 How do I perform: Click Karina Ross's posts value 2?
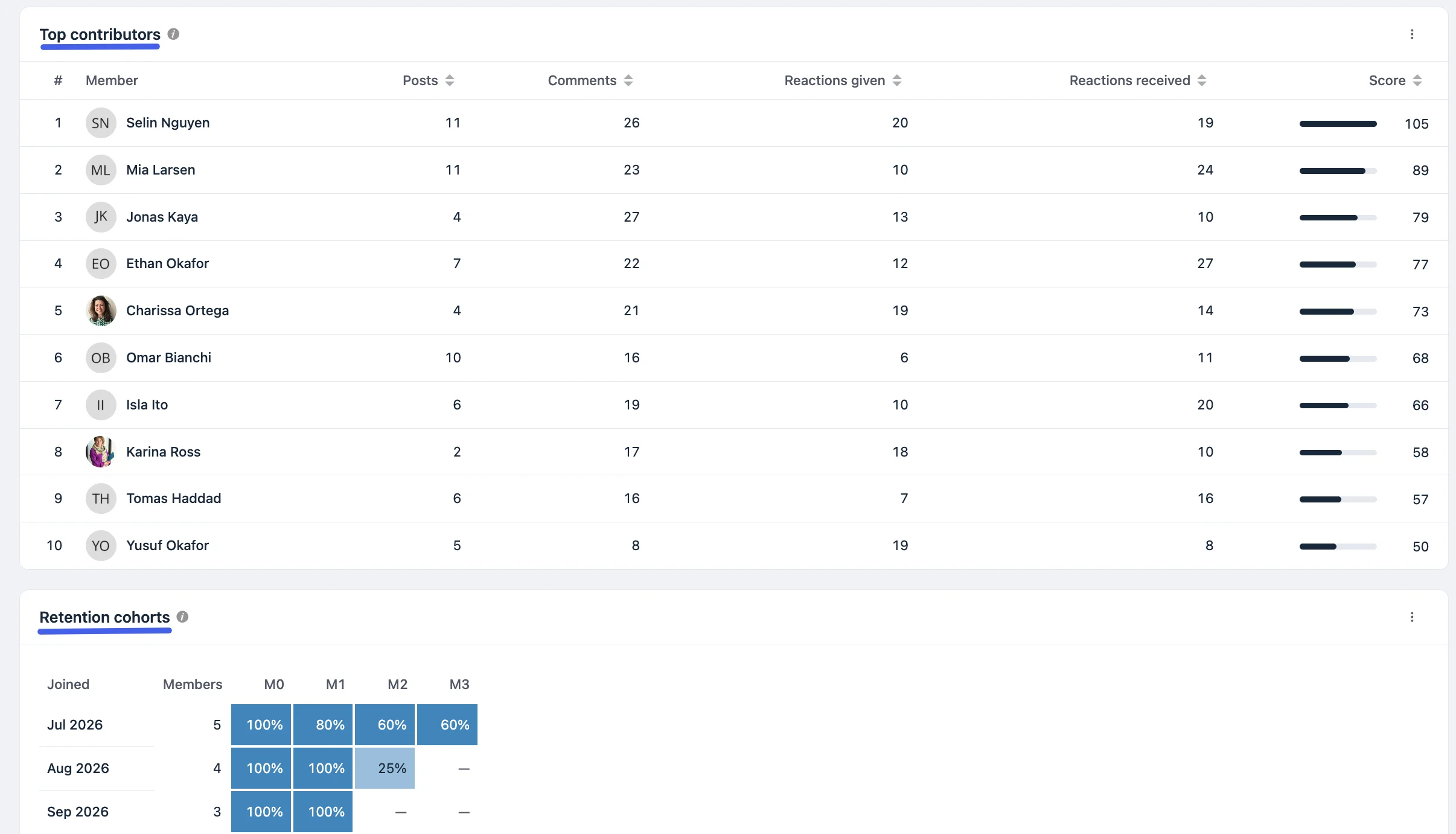(x=457, y=452)
